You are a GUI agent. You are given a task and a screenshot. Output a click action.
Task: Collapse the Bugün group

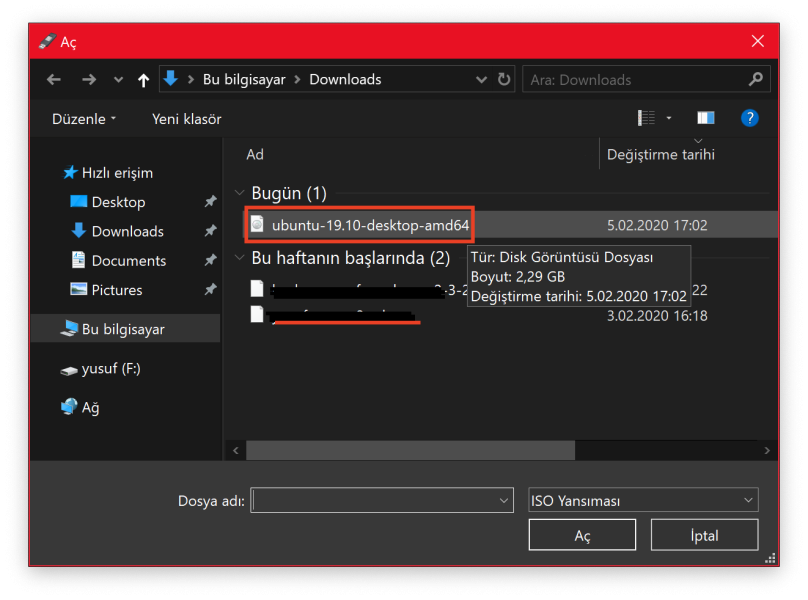(239, 193)
